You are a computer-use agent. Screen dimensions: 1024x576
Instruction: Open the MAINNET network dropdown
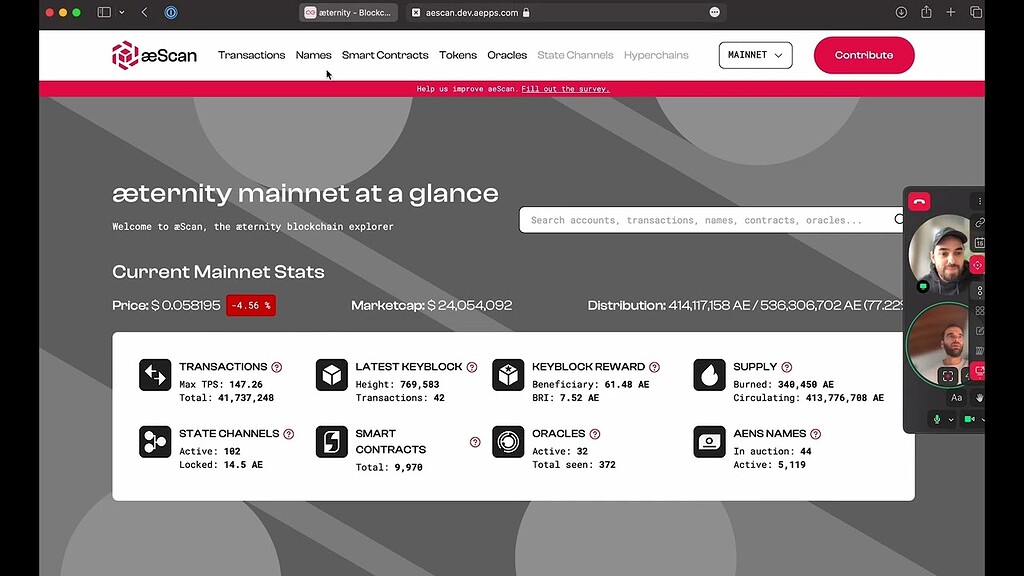coord(755,55)
